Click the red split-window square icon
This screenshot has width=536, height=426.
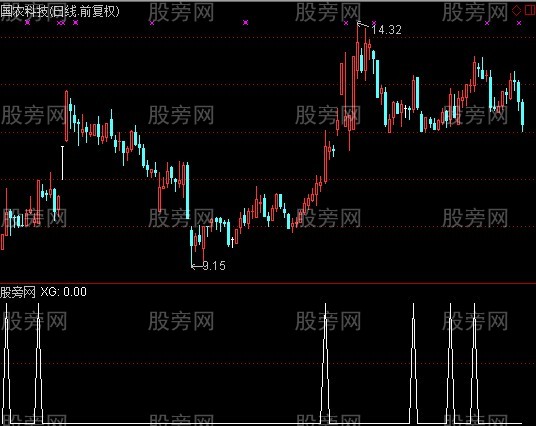[530, 11]
